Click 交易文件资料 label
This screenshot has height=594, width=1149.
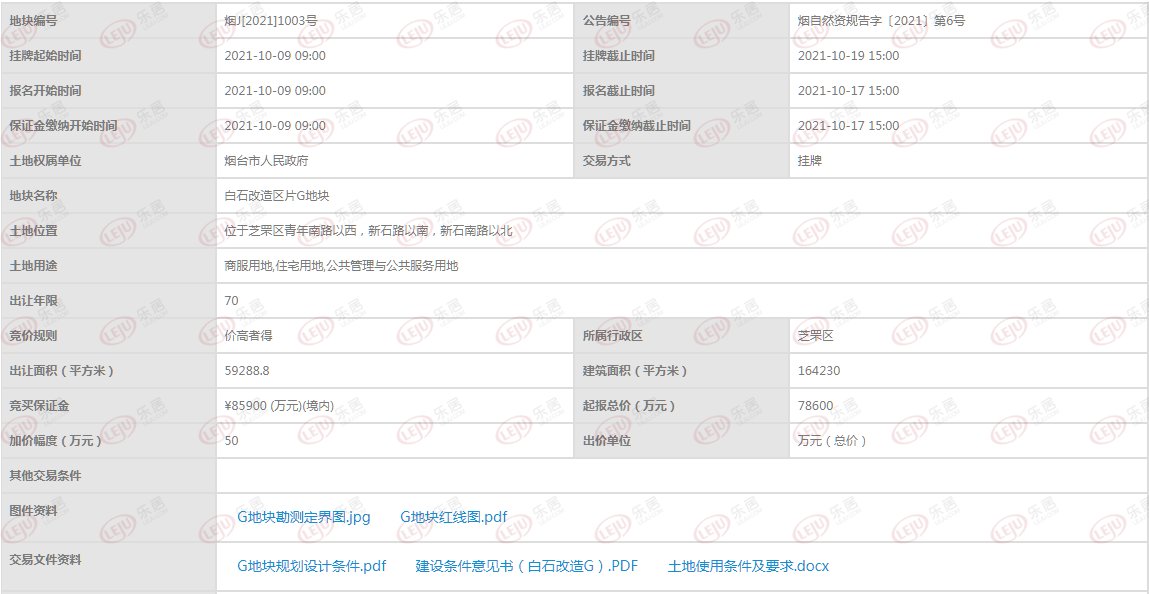(x=45, y=560)
